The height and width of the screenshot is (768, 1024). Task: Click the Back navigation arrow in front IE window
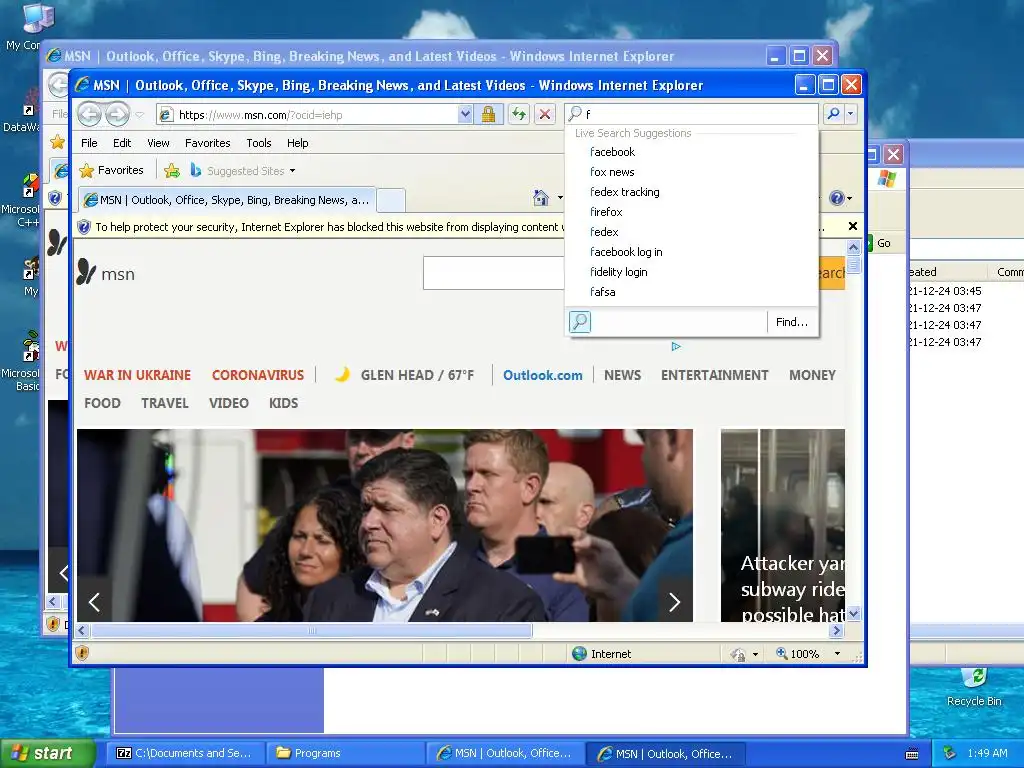coord(89,114)
